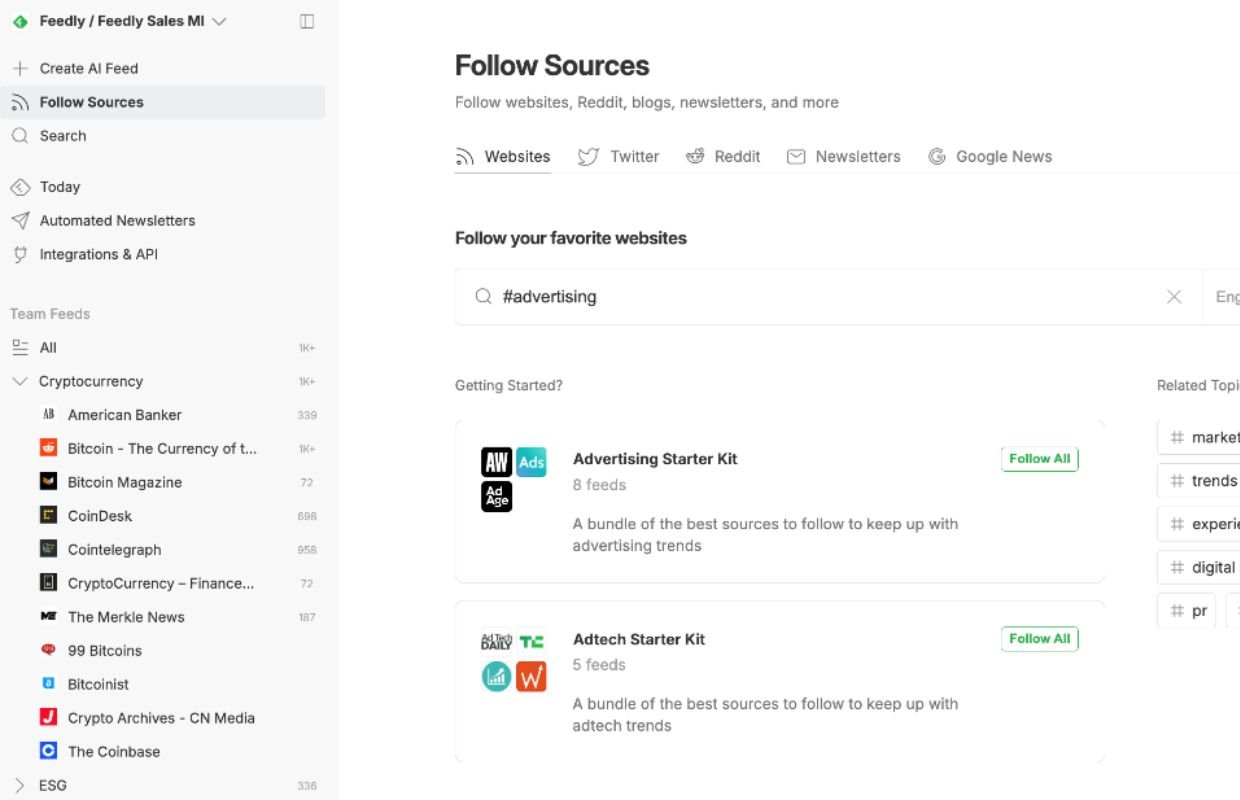Click the Adweek logo in Advertising Starter Kit
1240x800 pixels.
[496, 462]
